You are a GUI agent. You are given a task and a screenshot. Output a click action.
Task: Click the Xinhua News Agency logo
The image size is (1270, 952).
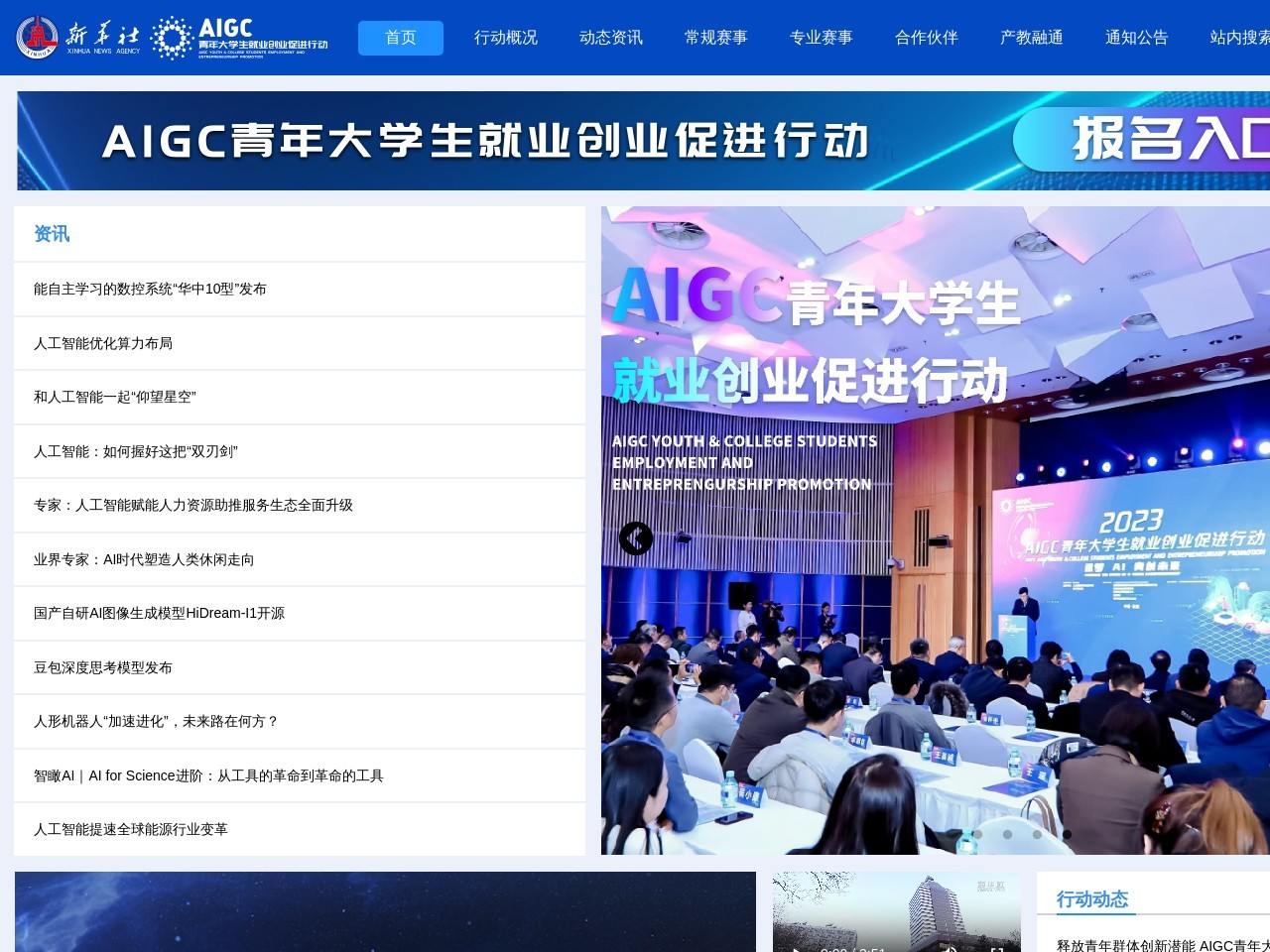pyautogui.click(x=74, y=38)
